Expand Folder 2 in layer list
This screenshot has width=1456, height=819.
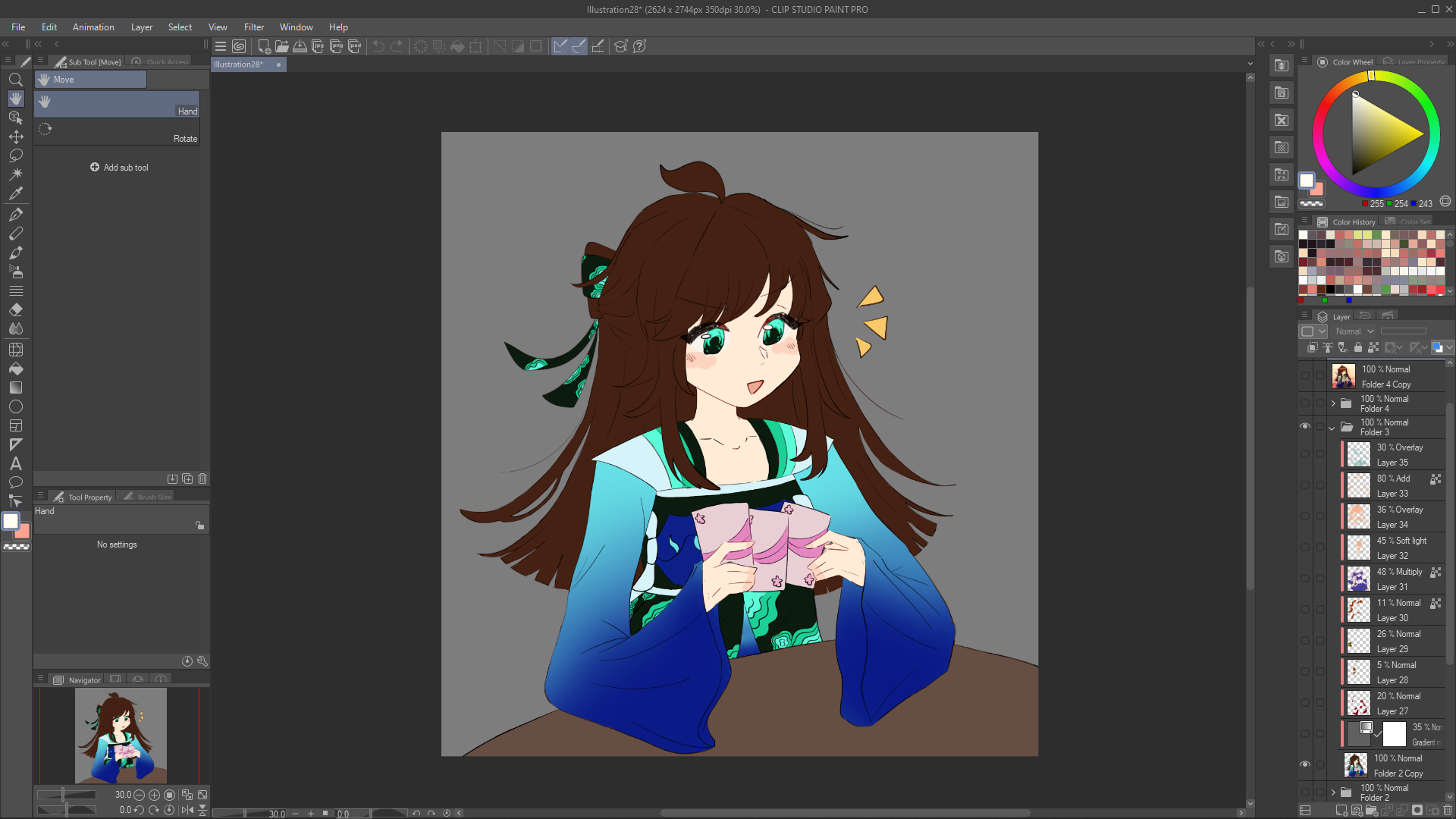[1332, 792]
